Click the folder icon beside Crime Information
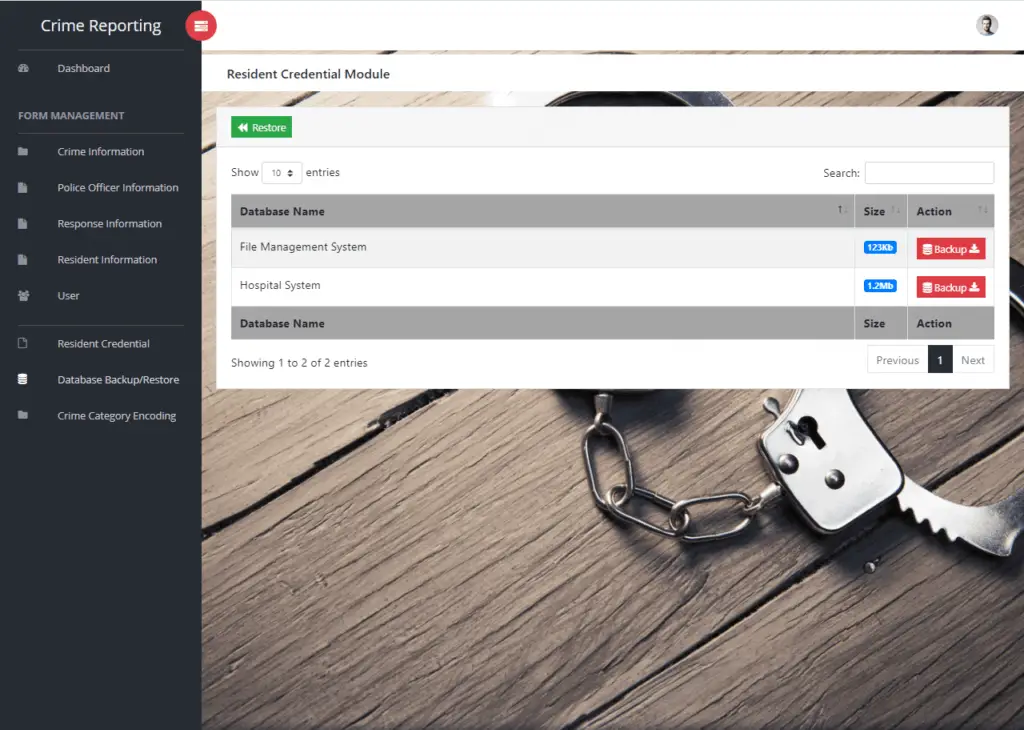Image resolution: width=1024 pixels, height=730 pixels. pos(24,151)
